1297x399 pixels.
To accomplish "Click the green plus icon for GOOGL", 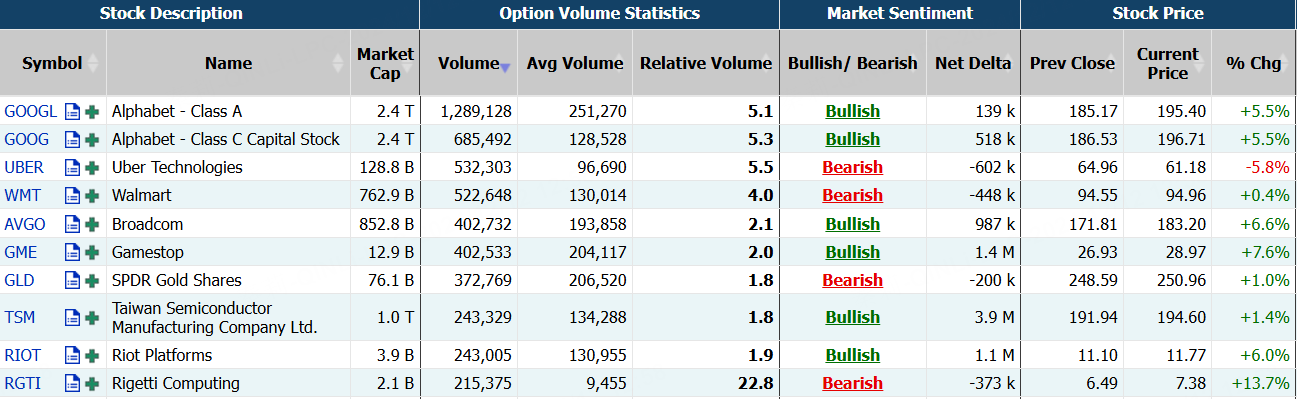I will (92, 111).
